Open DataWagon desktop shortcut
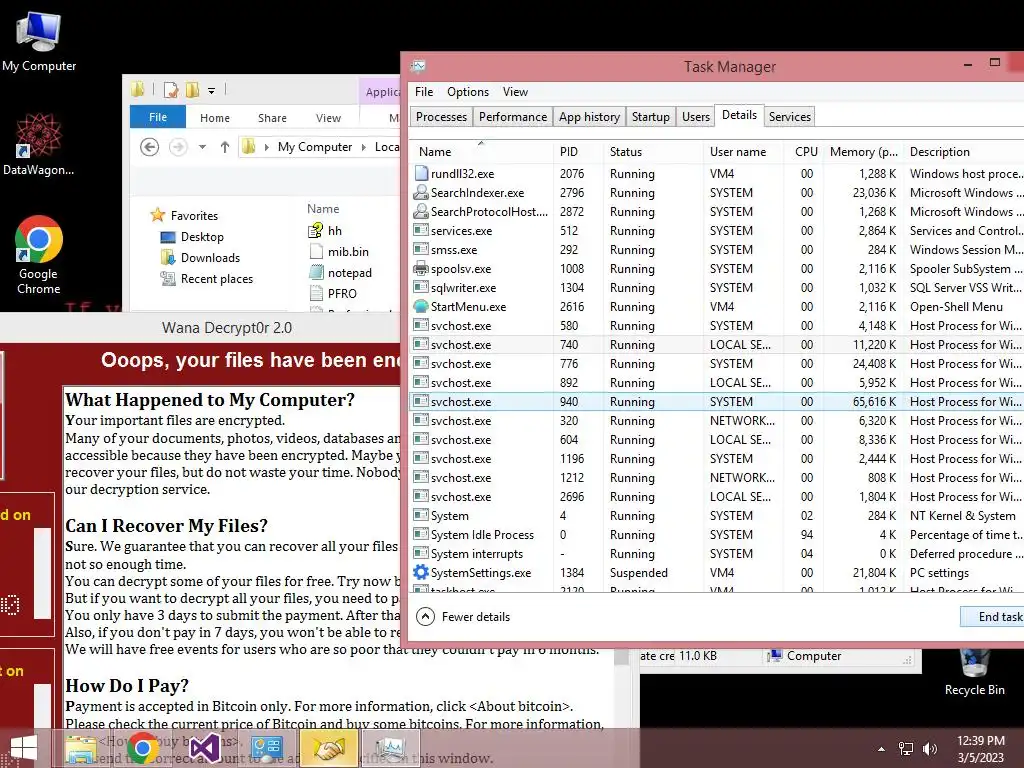This screenshot has height=768, width=1024. coord(39,144)
